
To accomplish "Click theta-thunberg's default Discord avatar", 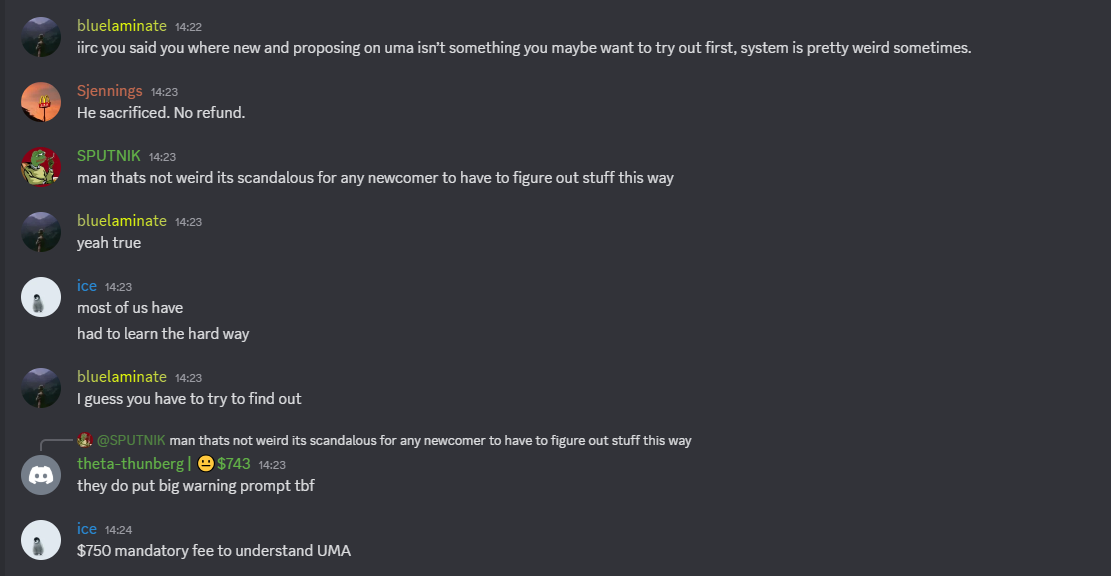I will tap(41, 474).
